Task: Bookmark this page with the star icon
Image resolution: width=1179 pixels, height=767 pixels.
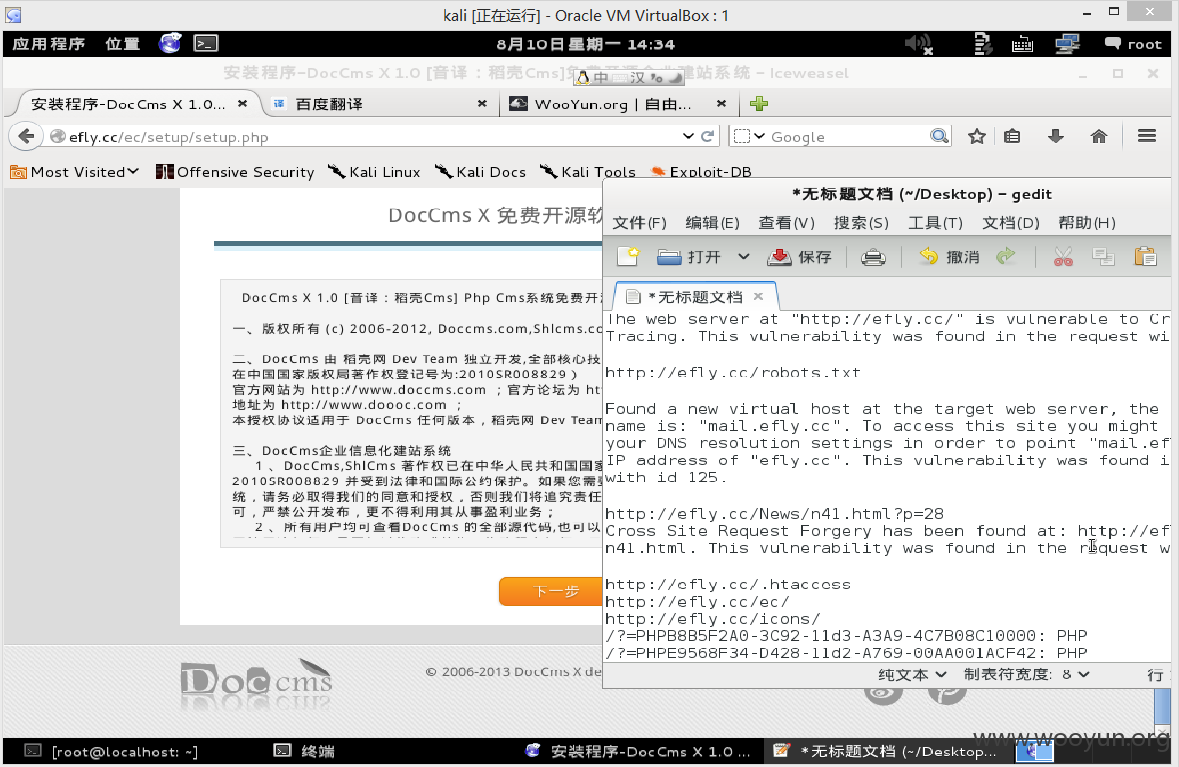Action: coord(977,136)
